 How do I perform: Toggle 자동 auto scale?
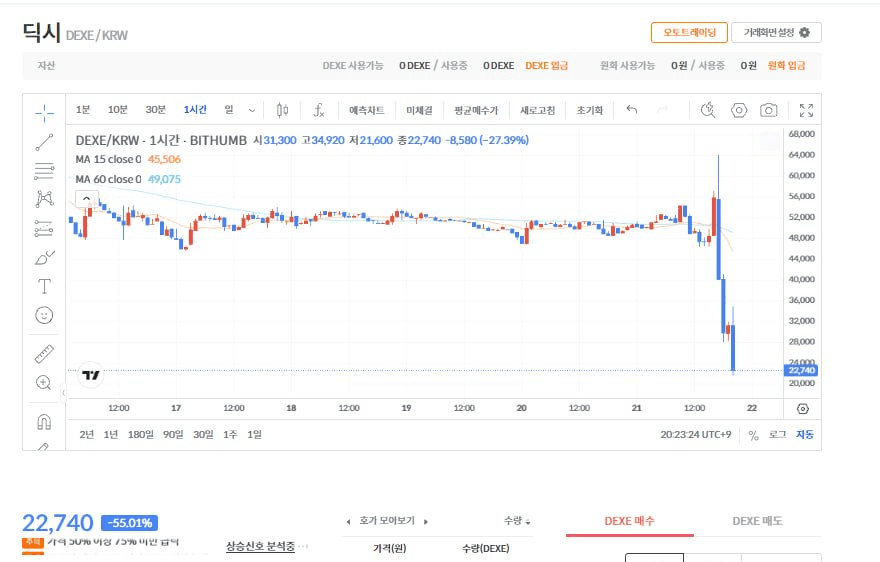click(805, 435)
